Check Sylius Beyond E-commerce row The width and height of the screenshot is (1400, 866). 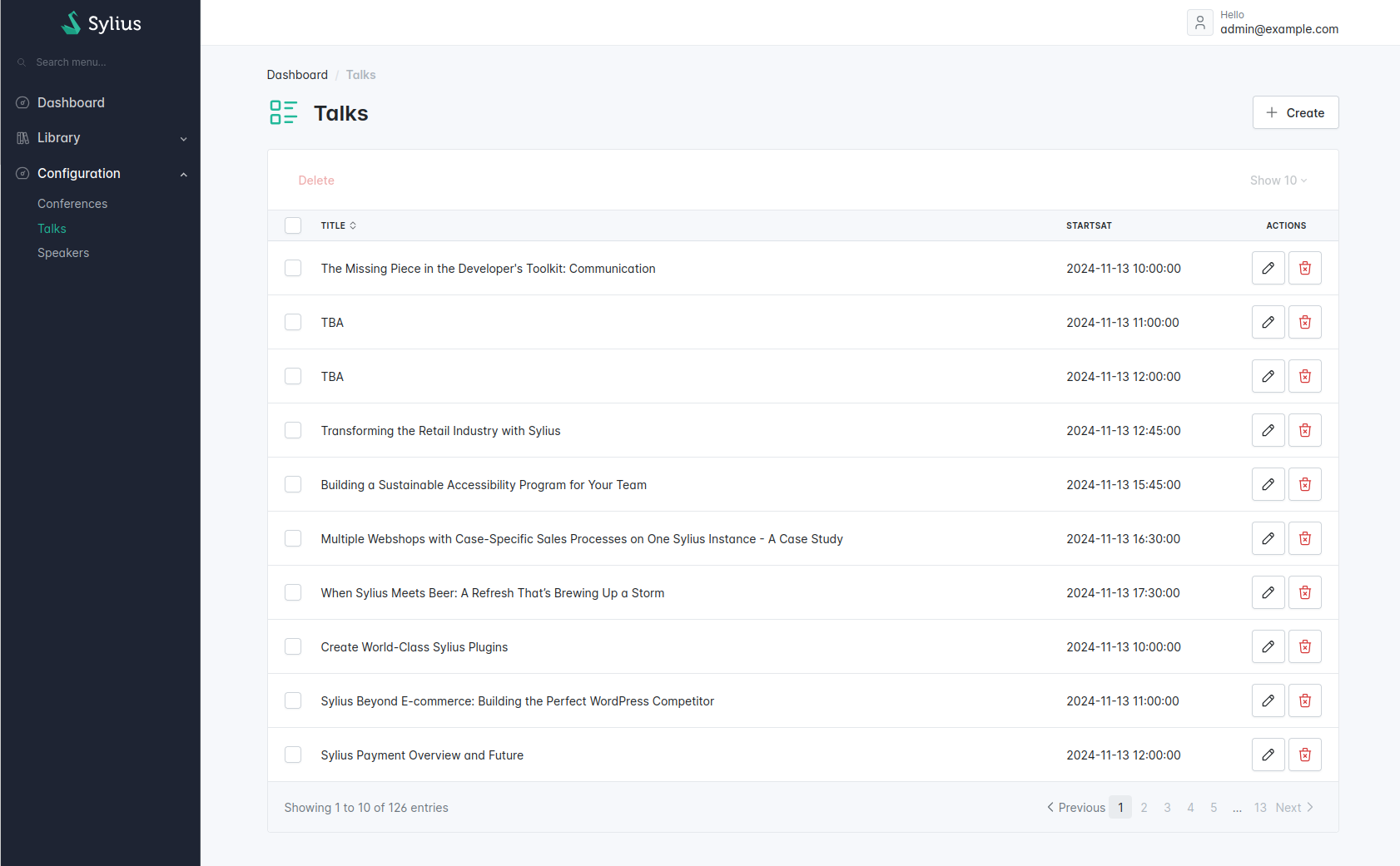[293, 700]
